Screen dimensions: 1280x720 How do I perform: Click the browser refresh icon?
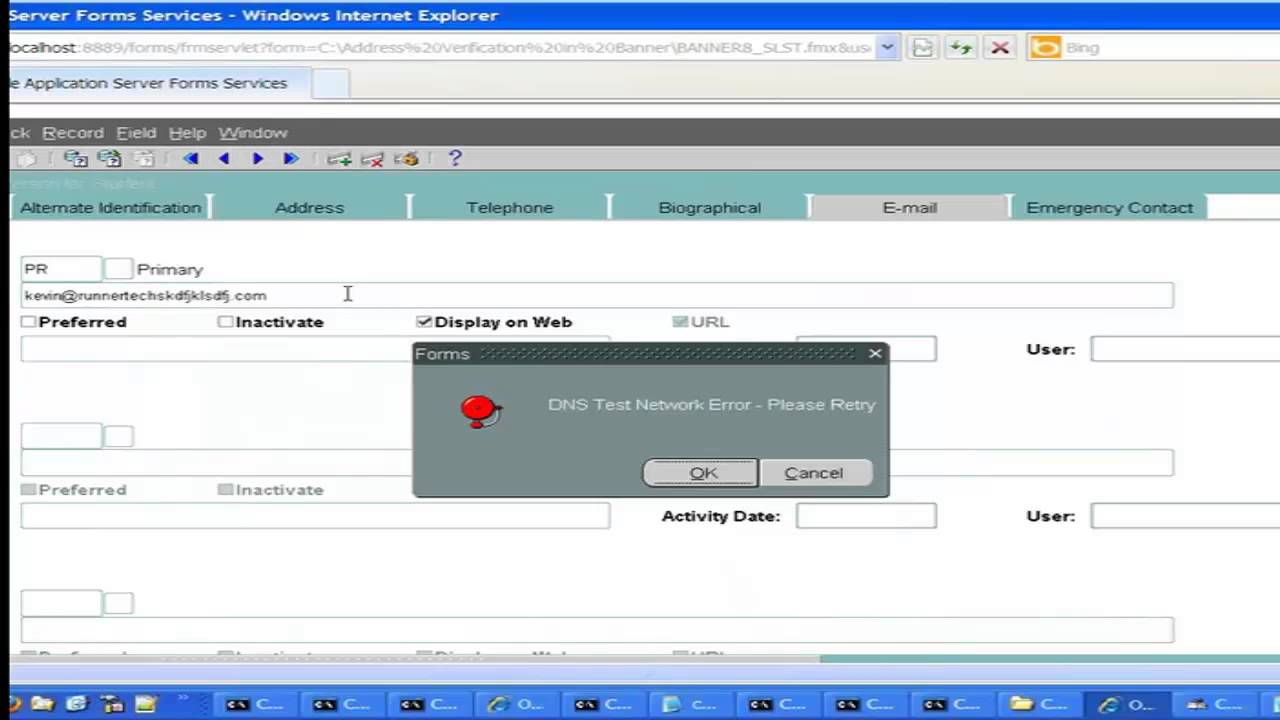[x=961, y=47]
